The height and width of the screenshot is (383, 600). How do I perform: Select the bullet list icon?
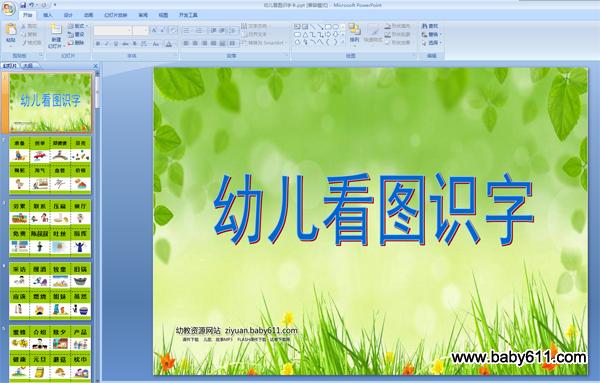pyautogui.click(x=187, y=30)
